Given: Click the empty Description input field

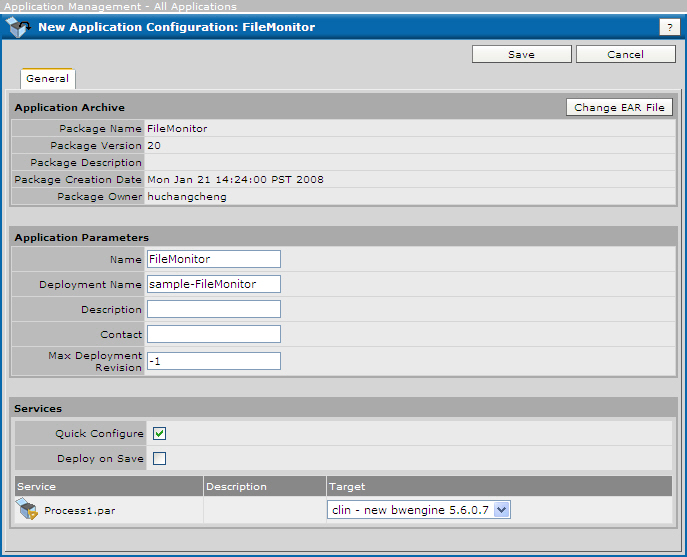Looking at the screenshot, I should pyautogui.click(x=214, y=309).
